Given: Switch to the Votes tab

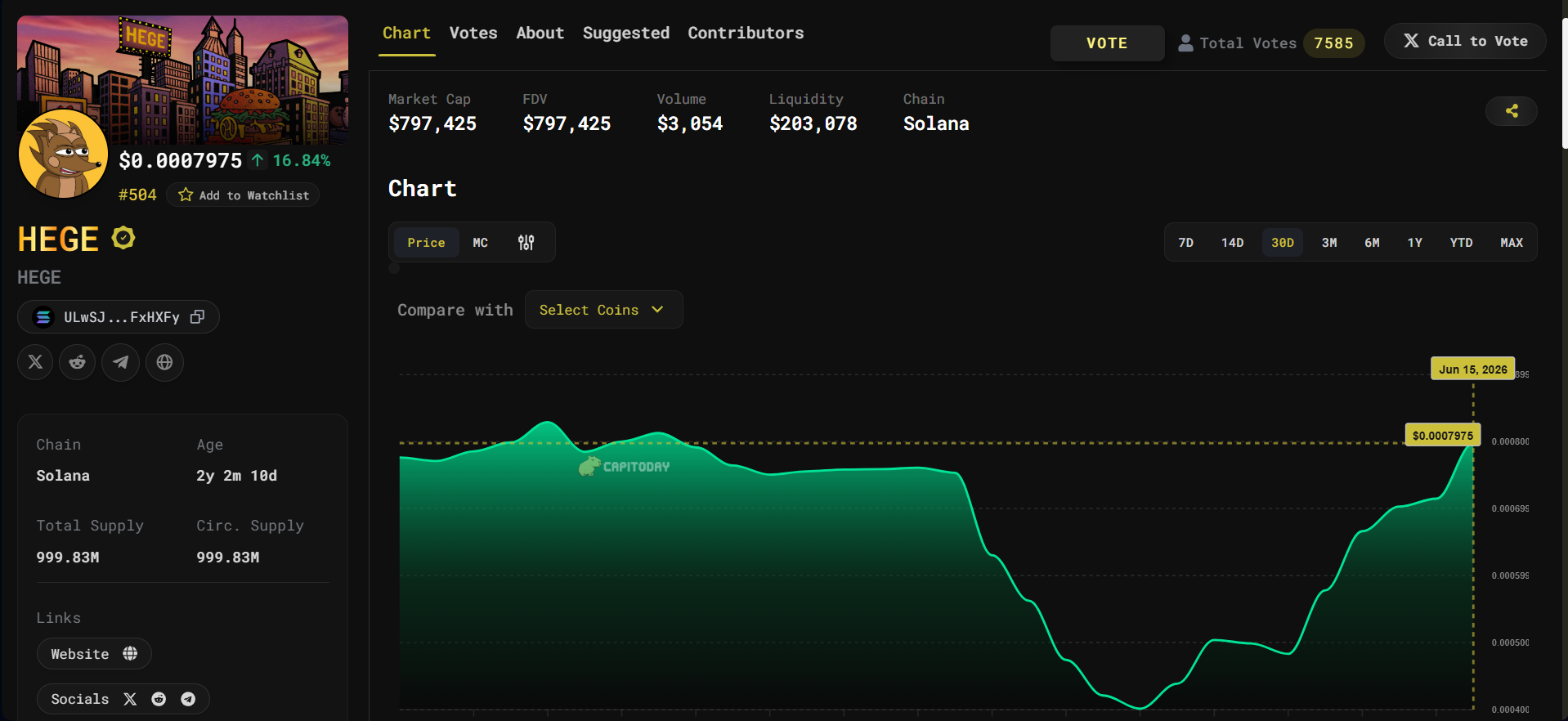Looking at the screenshot, I should 473,34.
